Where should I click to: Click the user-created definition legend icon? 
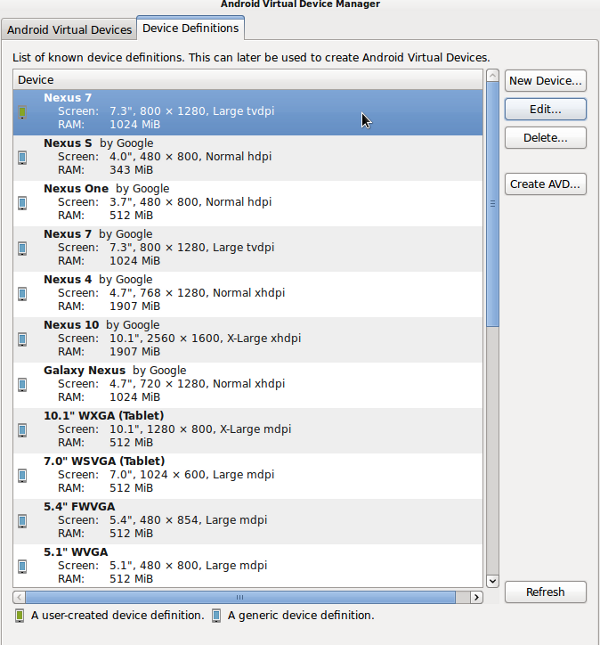[x=19, y=616]
